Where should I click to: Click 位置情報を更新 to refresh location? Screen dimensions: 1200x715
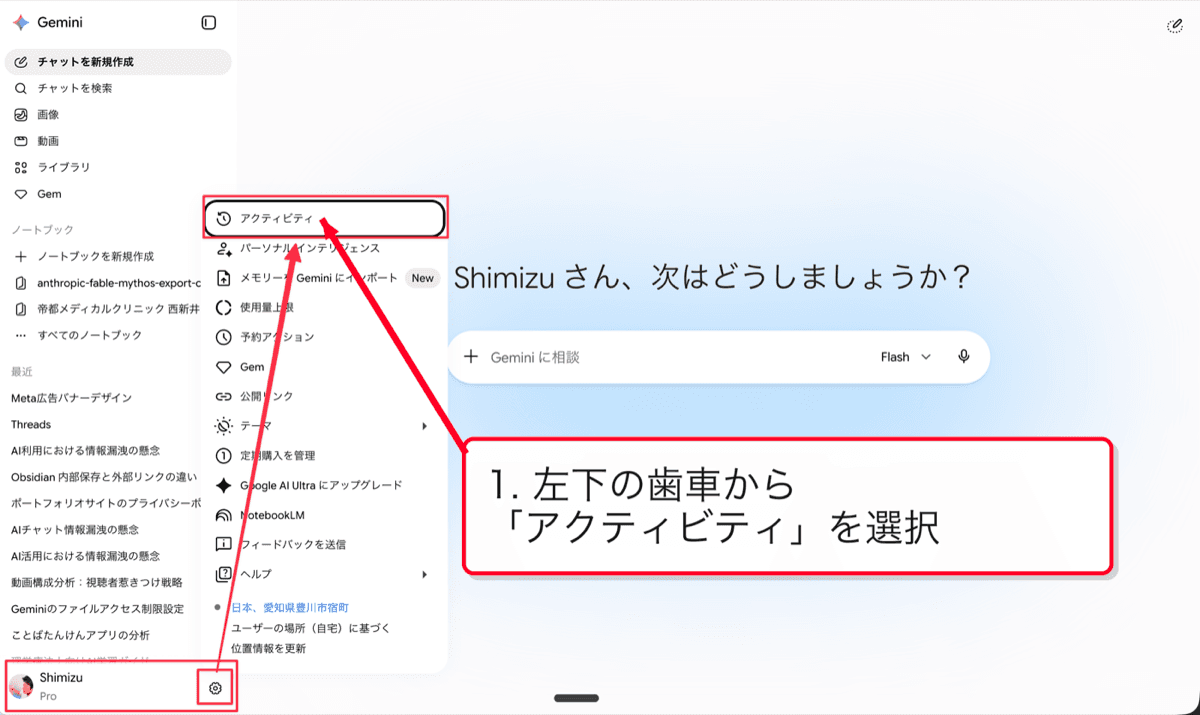point(269,648)
